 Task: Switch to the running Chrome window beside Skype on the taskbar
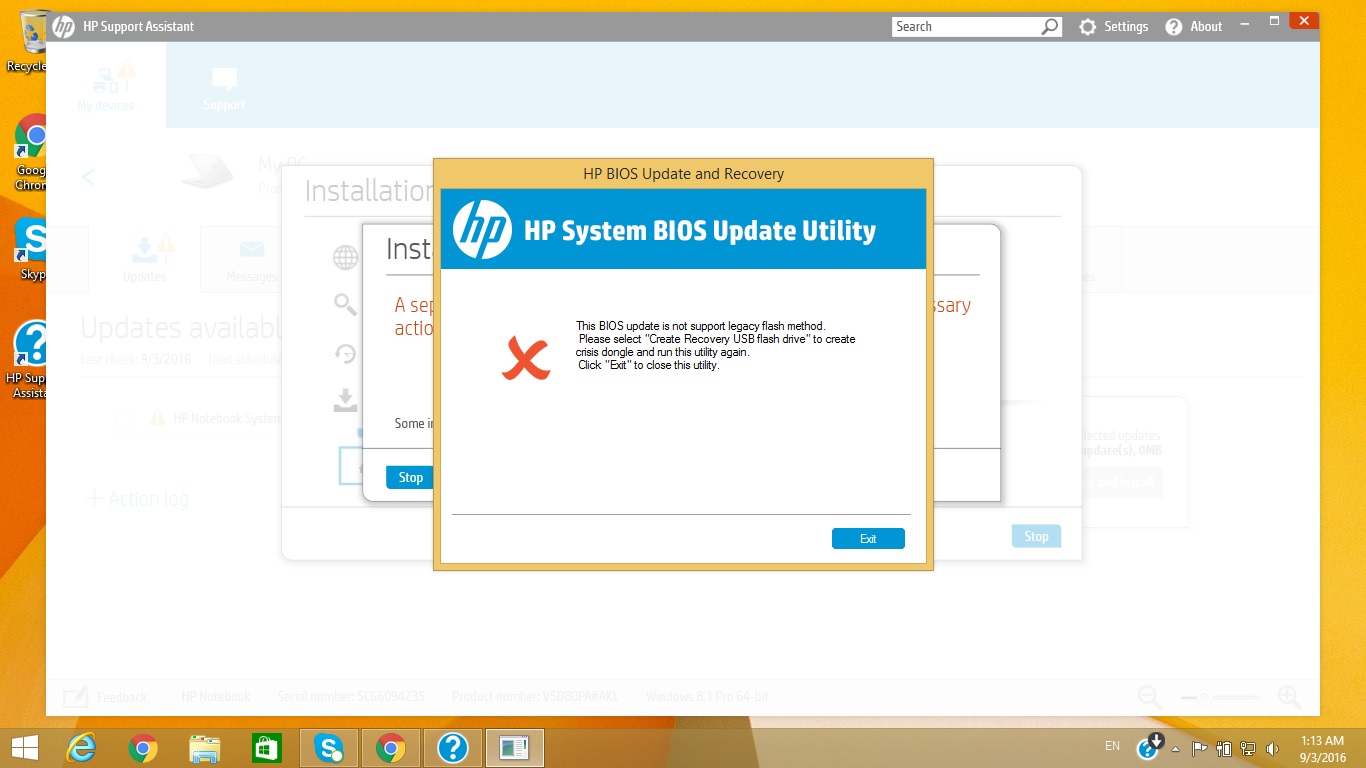click(390, 747)
